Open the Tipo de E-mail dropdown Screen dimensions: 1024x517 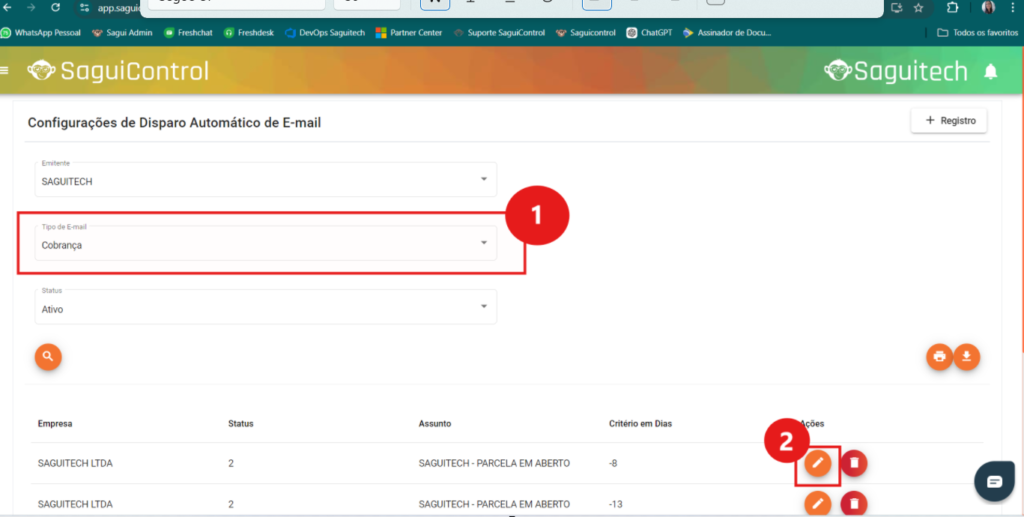point(484,243)
